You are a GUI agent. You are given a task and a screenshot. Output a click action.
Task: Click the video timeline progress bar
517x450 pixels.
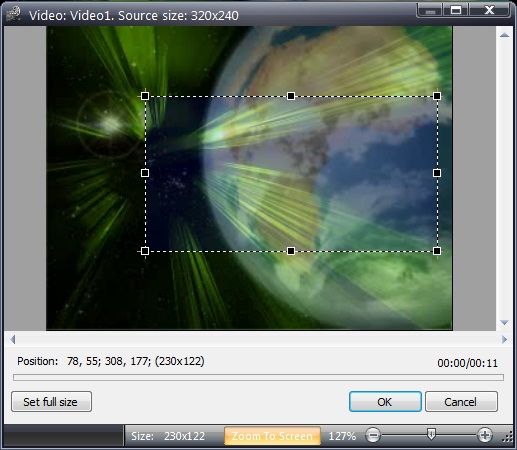(x=258, y=377)
